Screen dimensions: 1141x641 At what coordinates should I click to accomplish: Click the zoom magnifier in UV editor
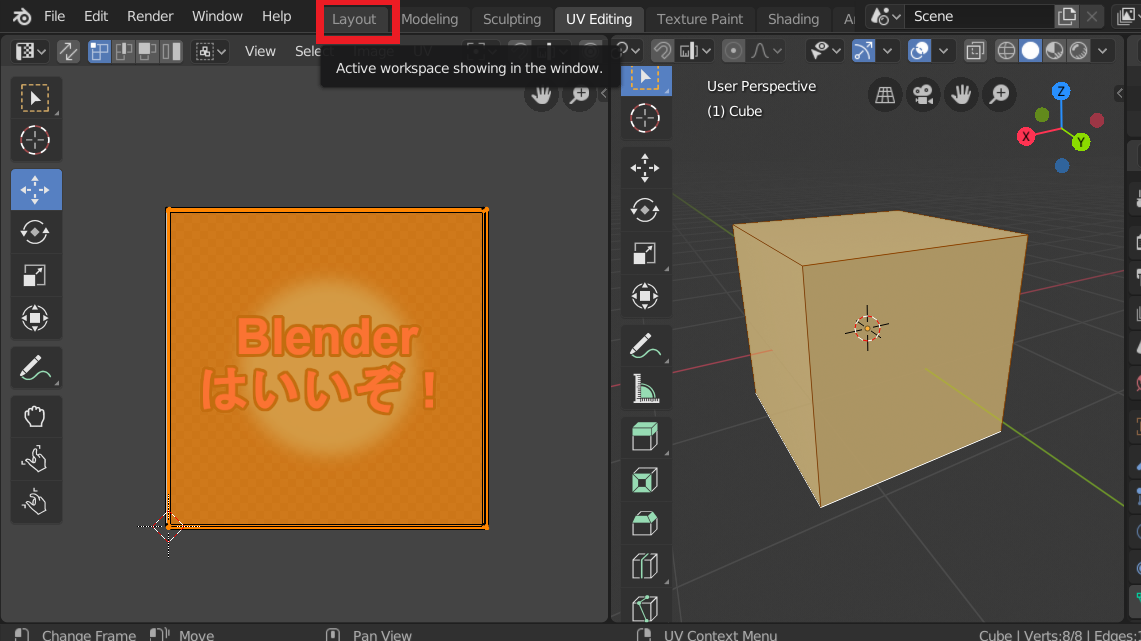click(580, 95)
